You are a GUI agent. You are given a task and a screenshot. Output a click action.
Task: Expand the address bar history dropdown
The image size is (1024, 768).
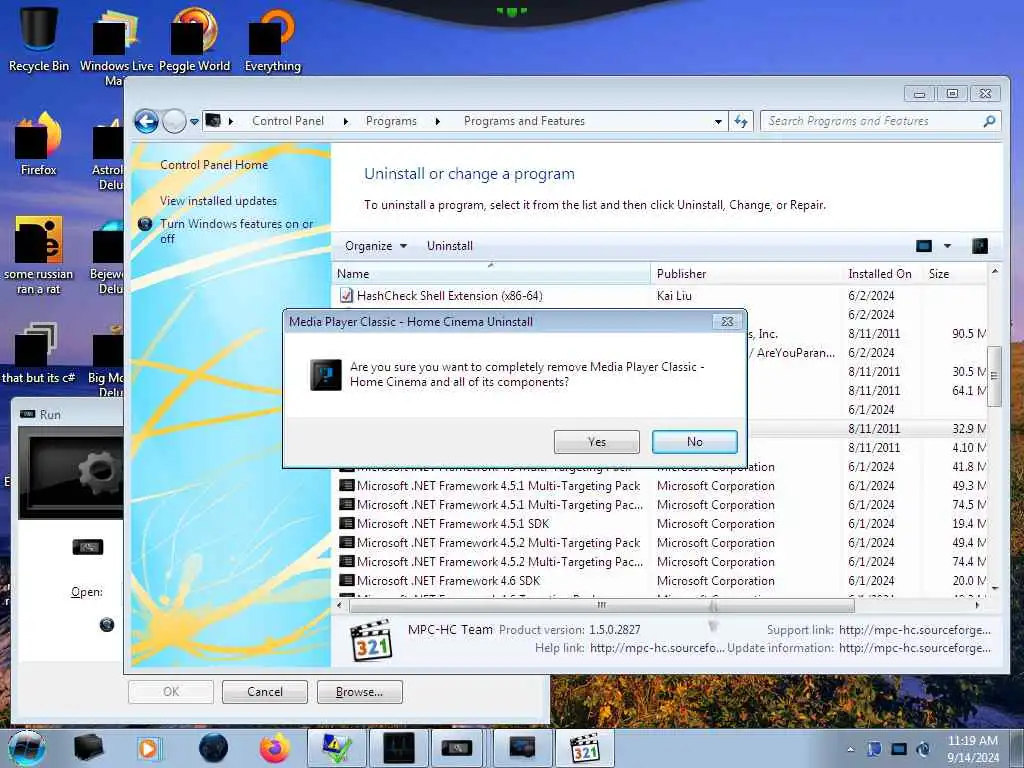[x=718, y=121]
